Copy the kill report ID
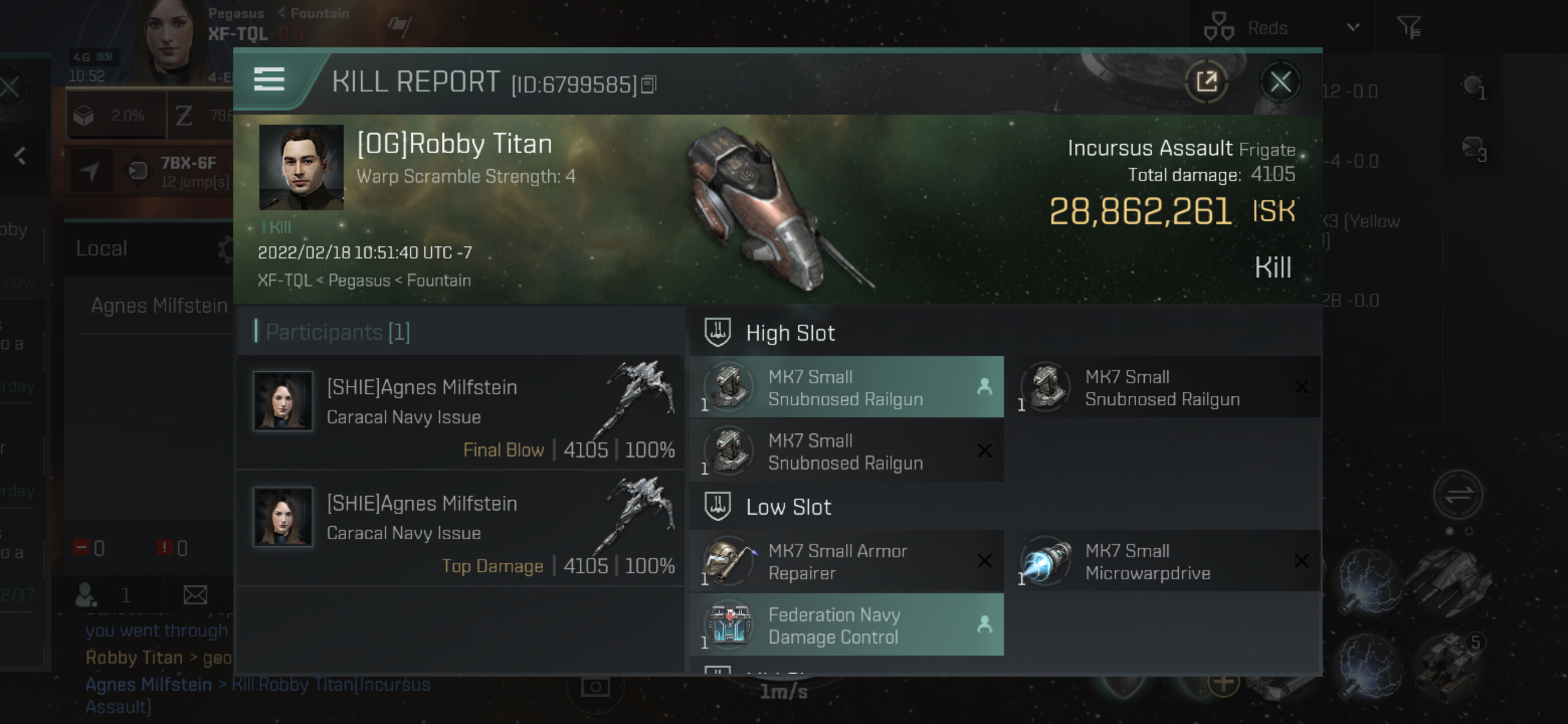This screenshot has height=724, width=1568. point(649,84)
